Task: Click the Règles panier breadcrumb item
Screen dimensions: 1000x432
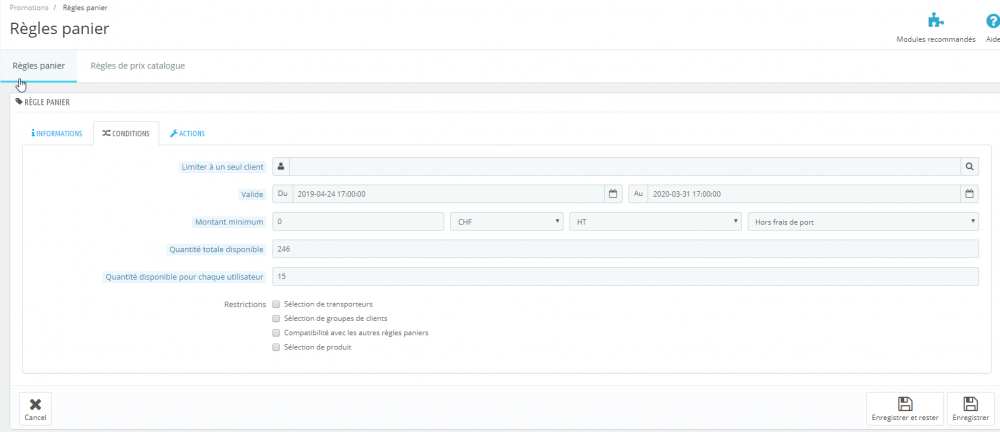Action: (85, 8)
